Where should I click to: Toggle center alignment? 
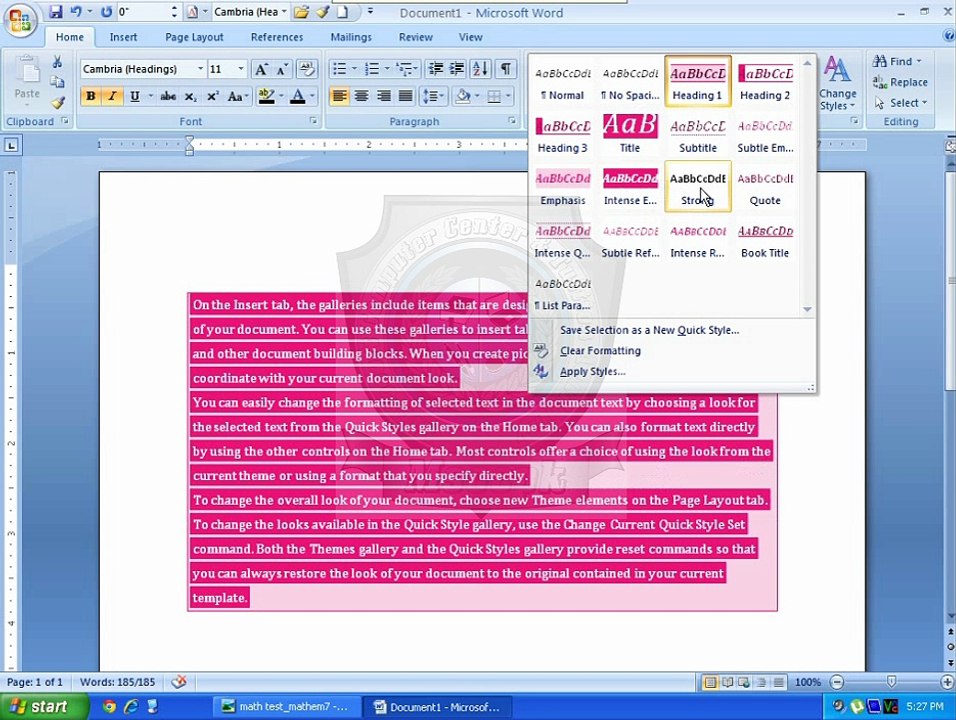pyautogui.click(x=362, y=96)
